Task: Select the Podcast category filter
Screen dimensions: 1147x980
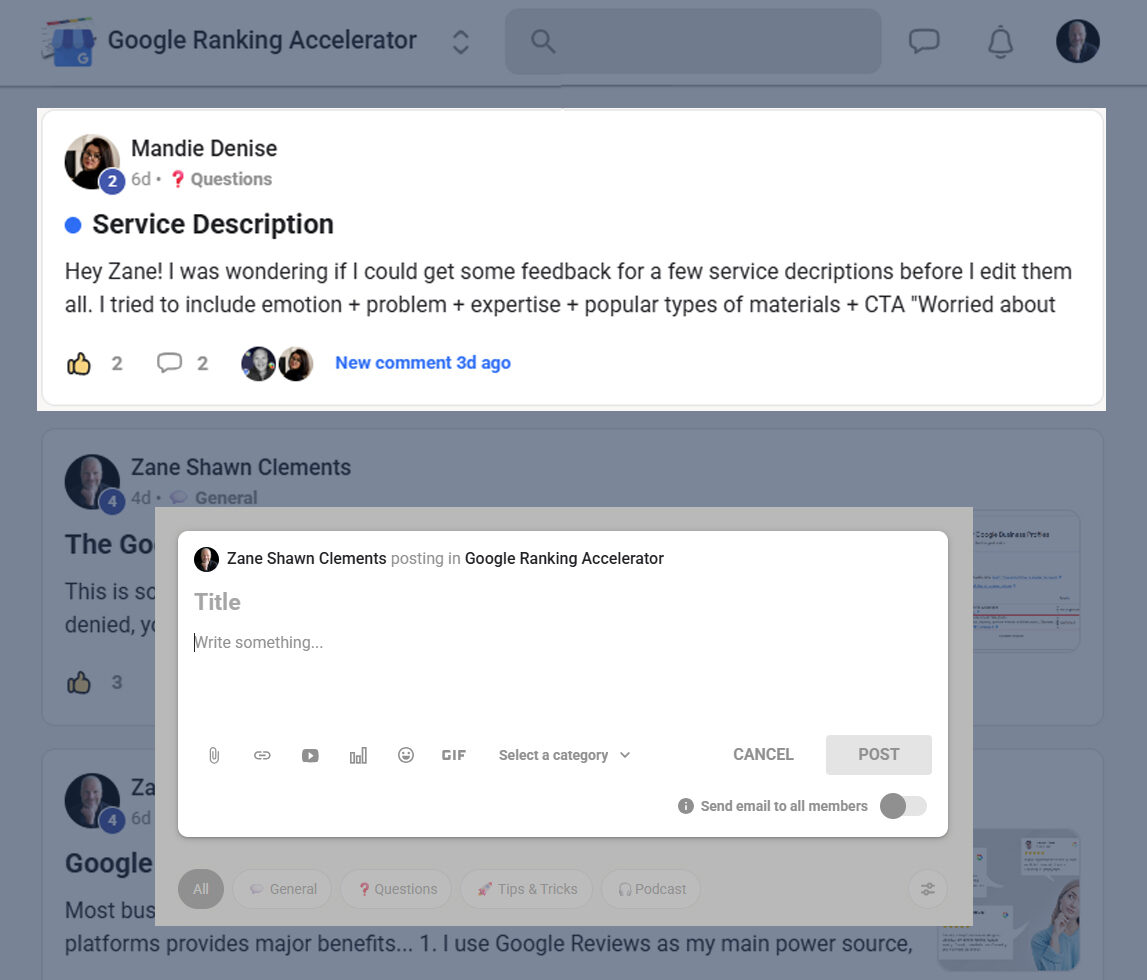Action: 651,889
